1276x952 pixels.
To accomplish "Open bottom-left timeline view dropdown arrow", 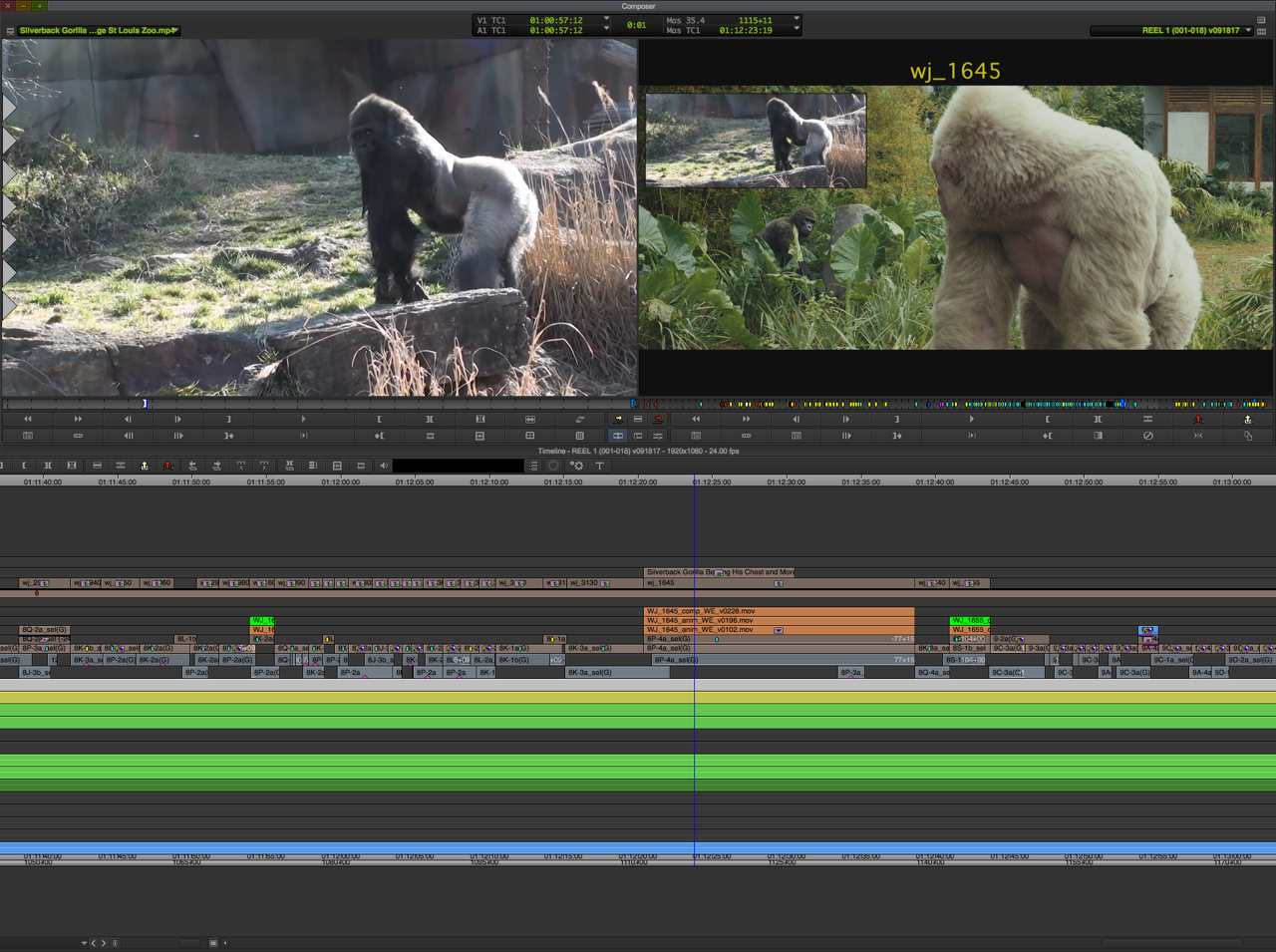I will (x=84, y=943).
